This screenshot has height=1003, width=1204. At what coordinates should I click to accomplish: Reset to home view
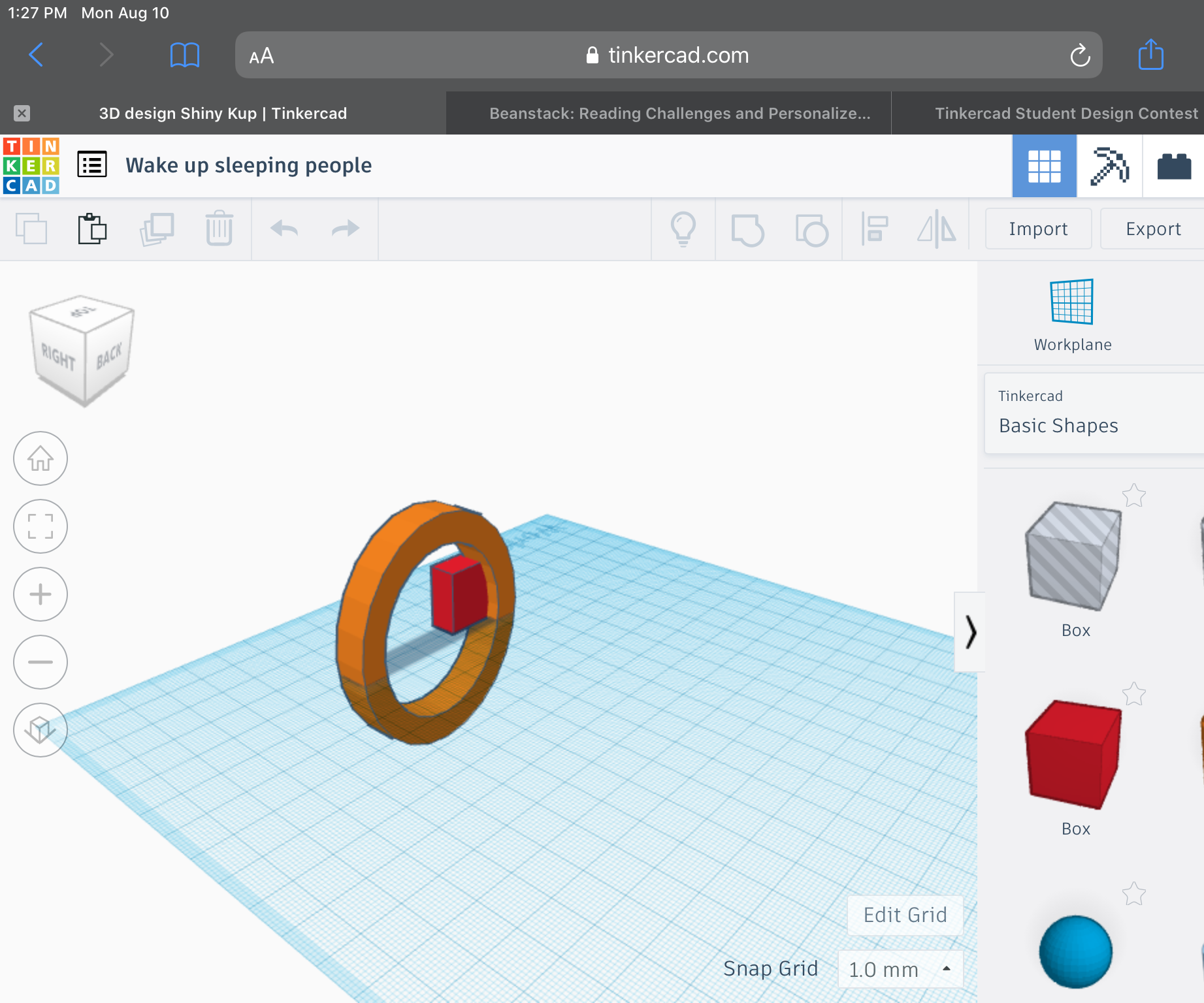tap(41, 458)
